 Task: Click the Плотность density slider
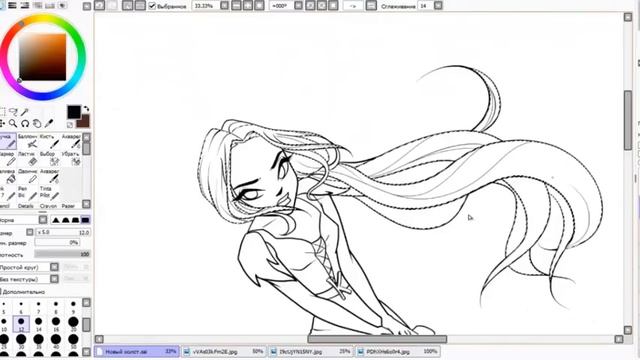[62, 254]
